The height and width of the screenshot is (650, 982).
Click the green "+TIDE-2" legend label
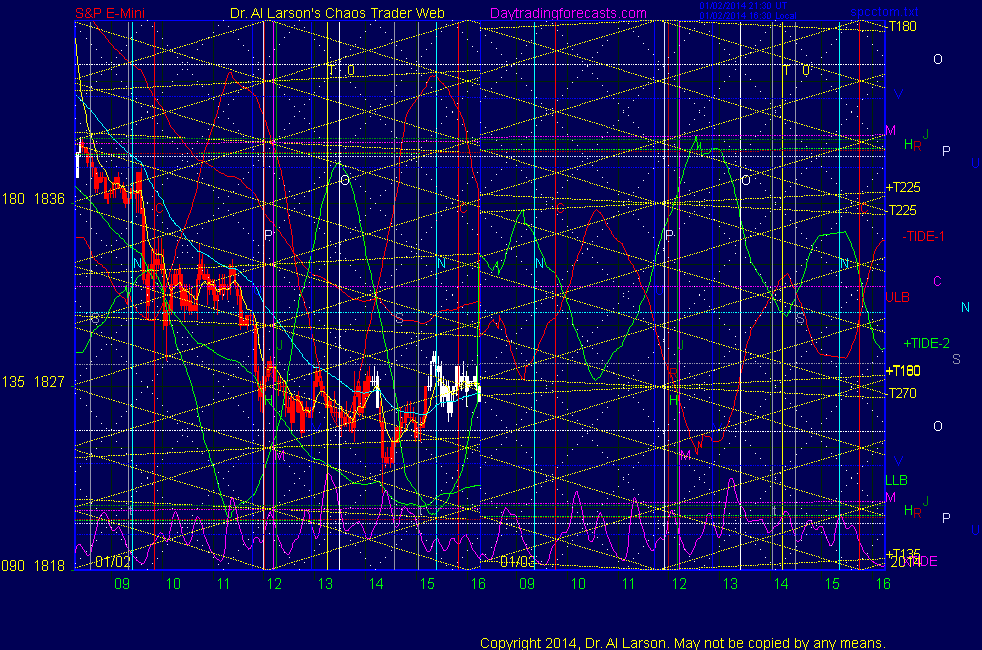coord(926,343)
